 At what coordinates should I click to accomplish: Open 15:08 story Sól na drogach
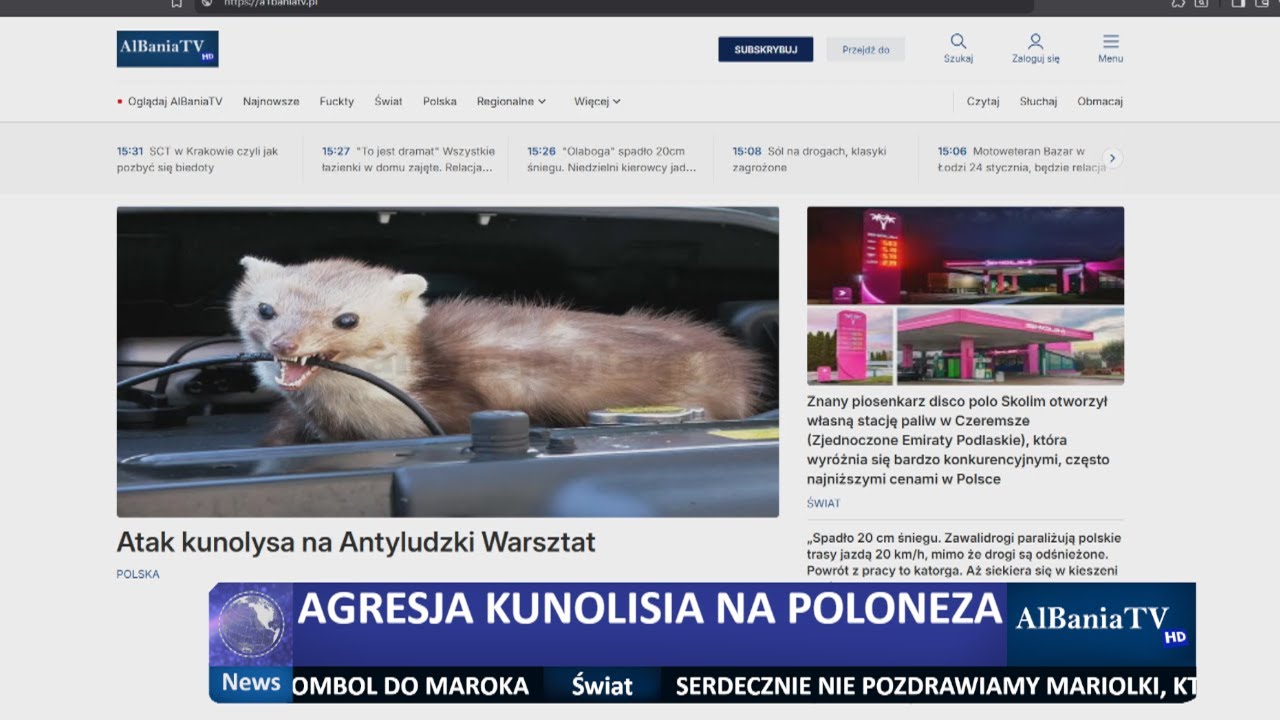[810, 159]
